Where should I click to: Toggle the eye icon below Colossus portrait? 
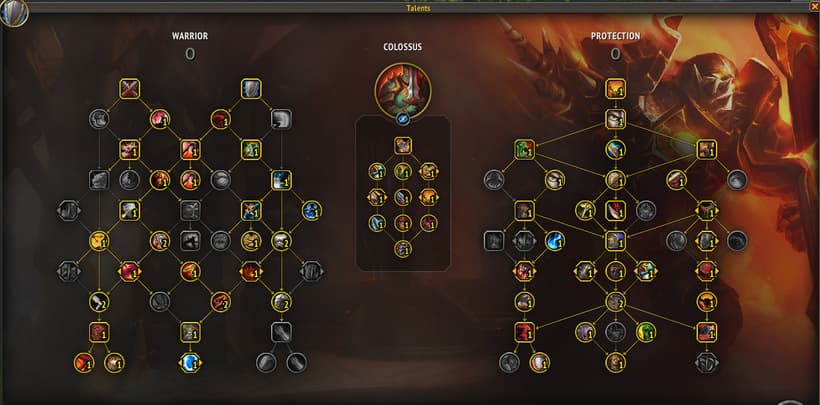[x=403, y=118]
